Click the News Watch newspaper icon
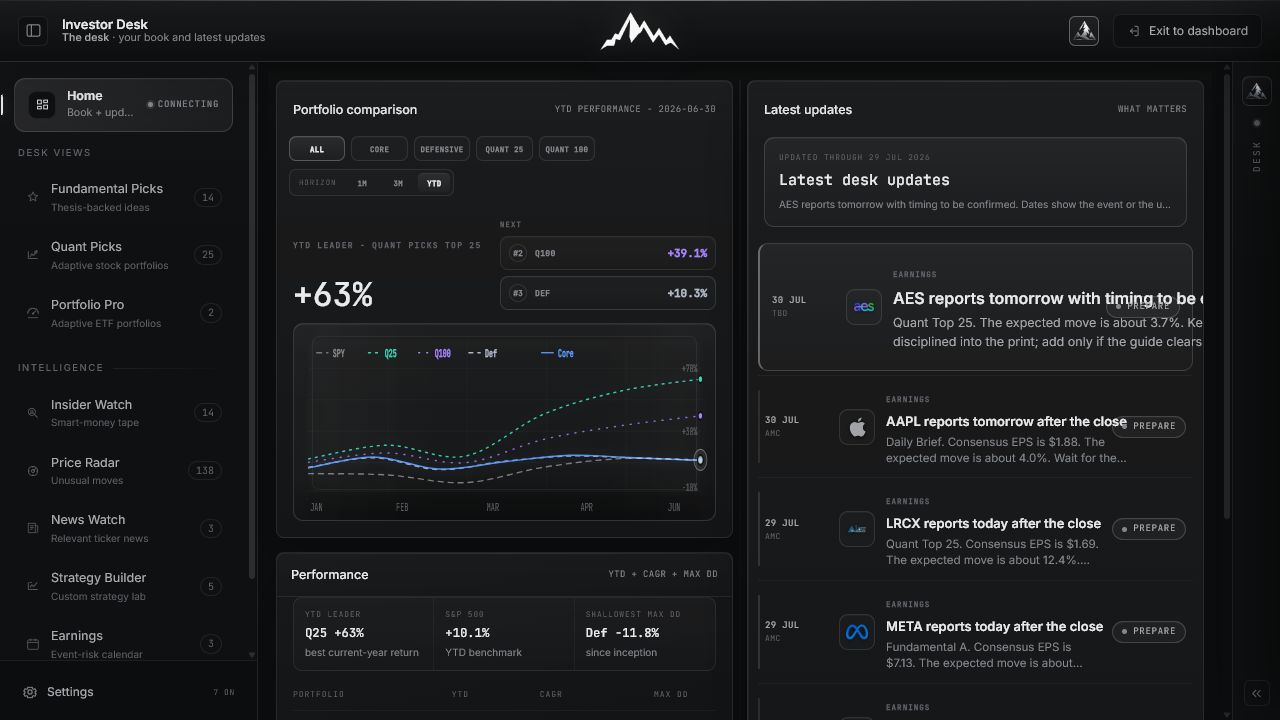Screen dimensions: 1280x720 (33, 528)
